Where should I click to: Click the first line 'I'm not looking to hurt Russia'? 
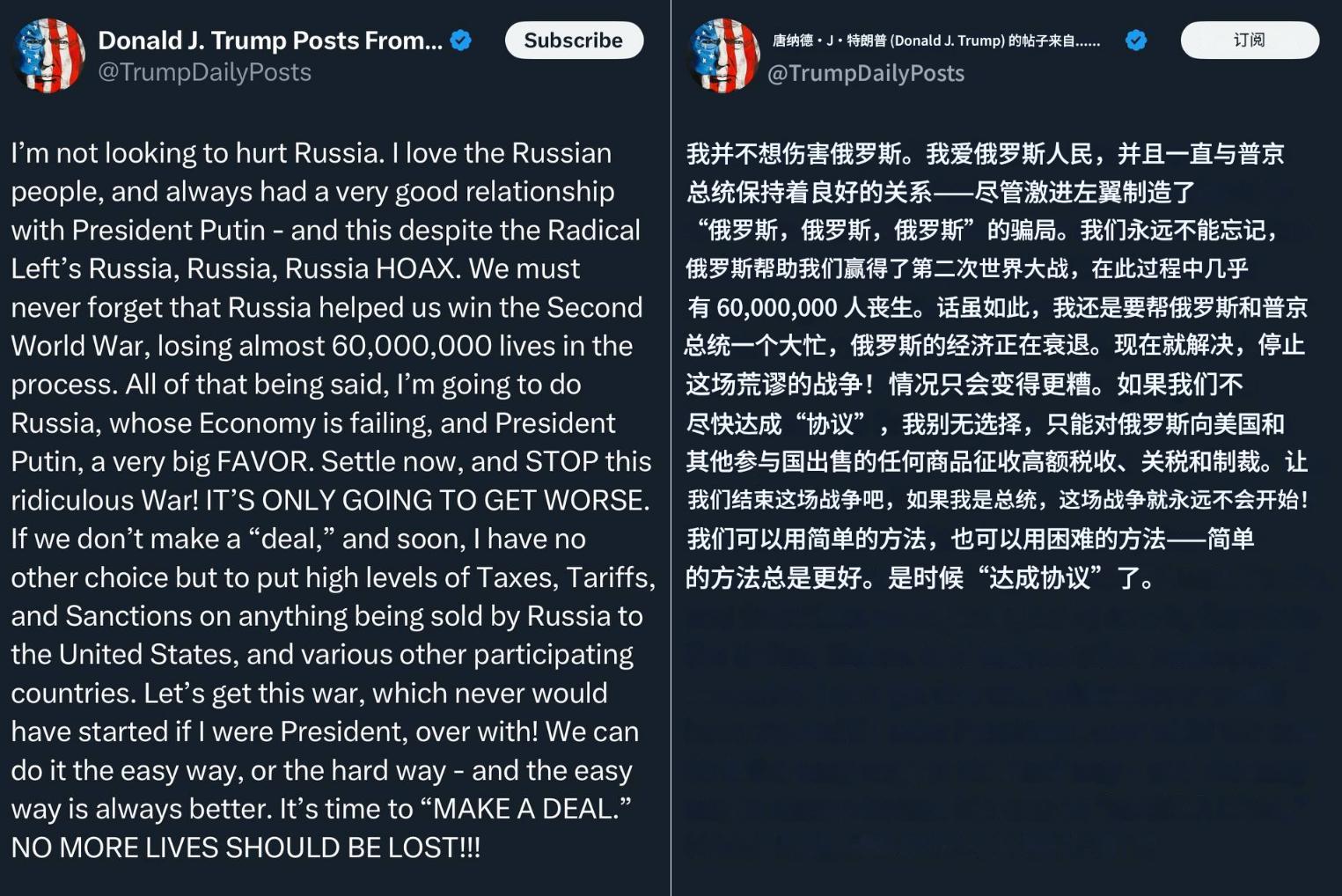pyautogui.click(x=197, y=153)
